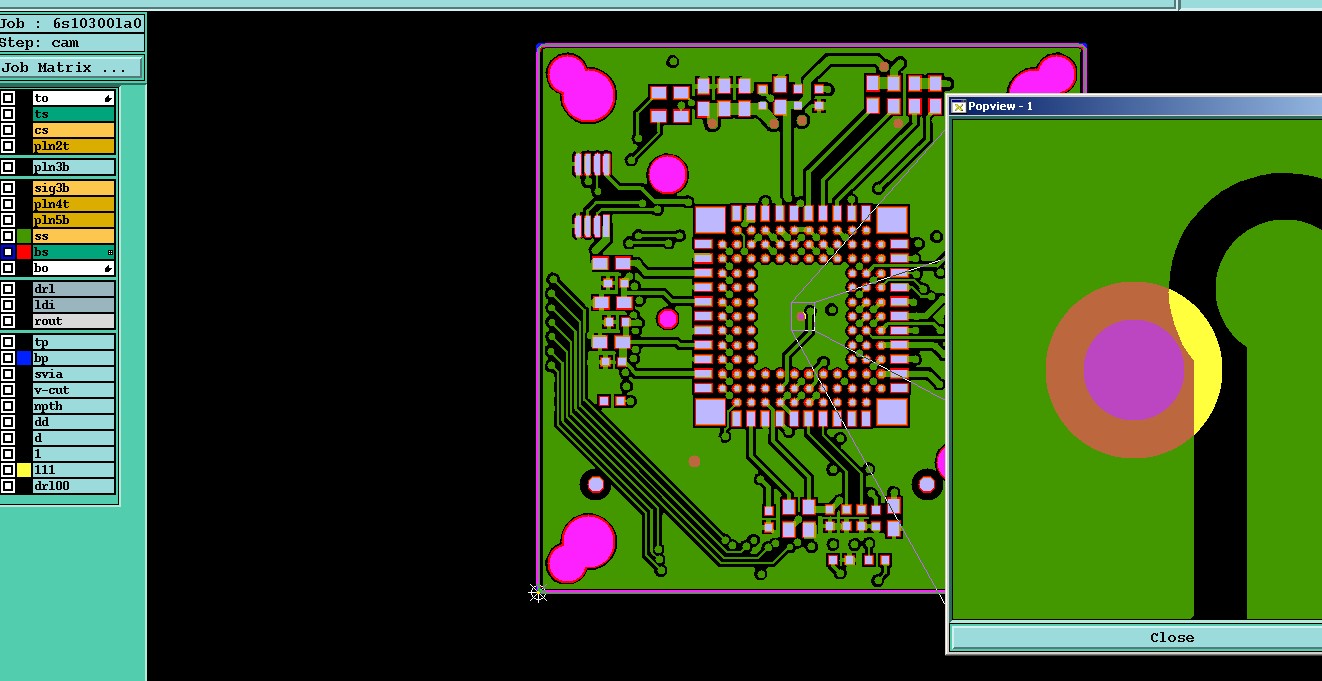Select the '1' layer name
The height and width of the screenshot is (681, 1322).
pyautogui.click(x=74, y=454)
